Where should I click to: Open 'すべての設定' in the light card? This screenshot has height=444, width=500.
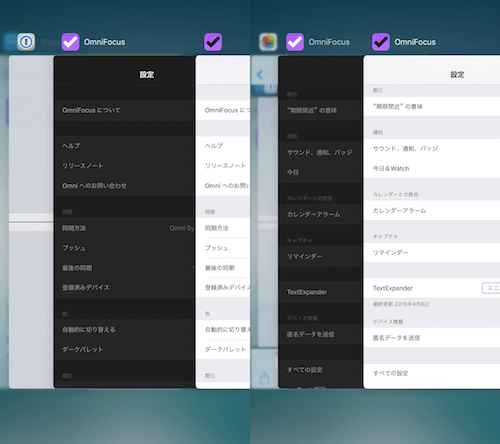(x=432, y=373)
